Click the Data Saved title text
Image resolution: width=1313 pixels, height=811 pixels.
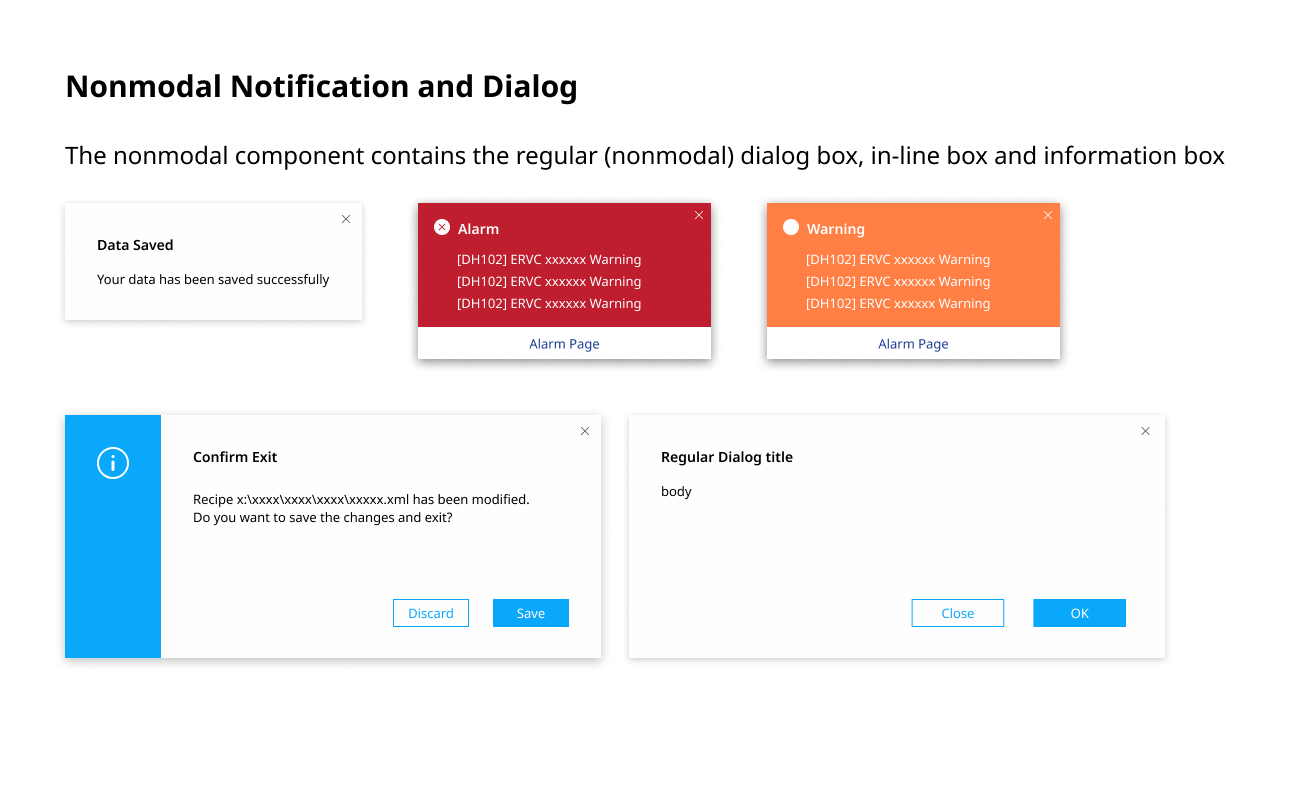(135, 245)
